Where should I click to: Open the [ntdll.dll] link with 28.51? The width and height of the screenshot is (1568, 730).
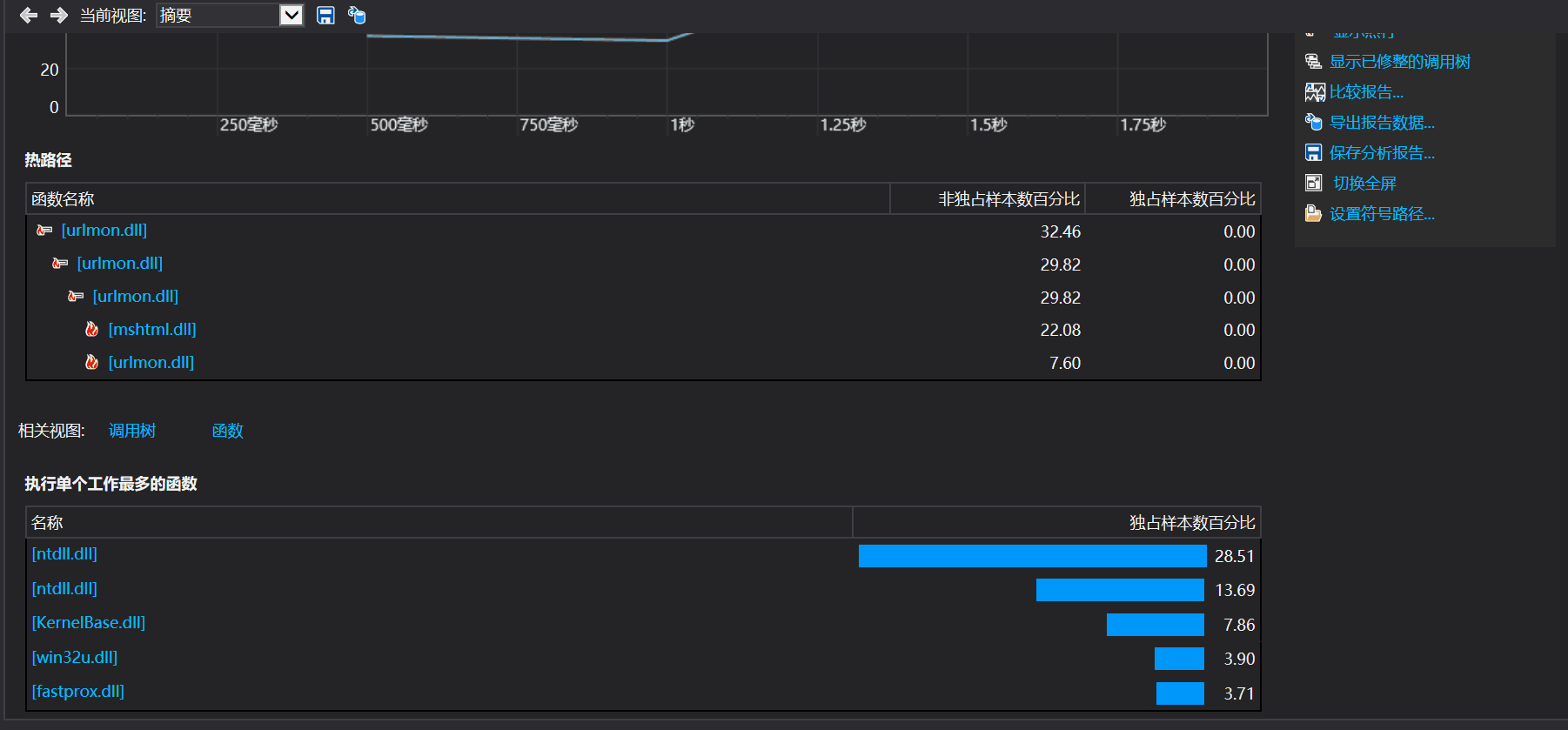point(64,554)
